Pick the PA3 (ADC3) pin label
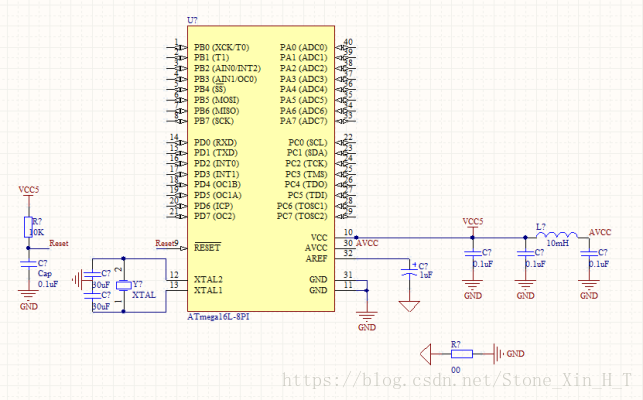The image size is (643, 400). point(304,79)
